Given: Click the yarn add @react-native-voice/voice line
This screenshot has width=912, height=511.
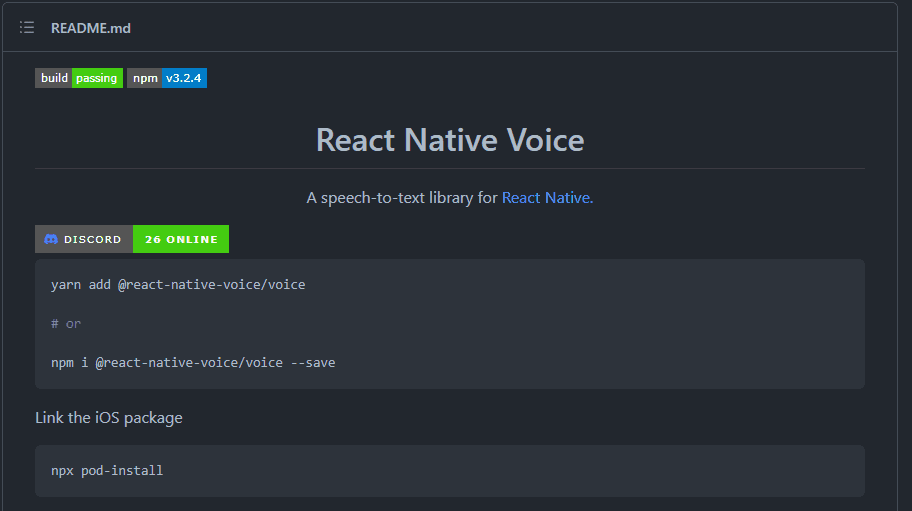Looking at the screenshot, I should [x=178, y=284].
